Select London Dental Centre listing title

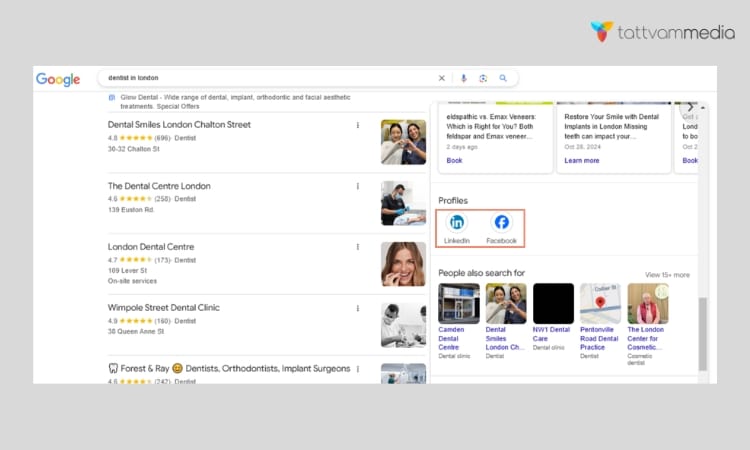[151, 247]
